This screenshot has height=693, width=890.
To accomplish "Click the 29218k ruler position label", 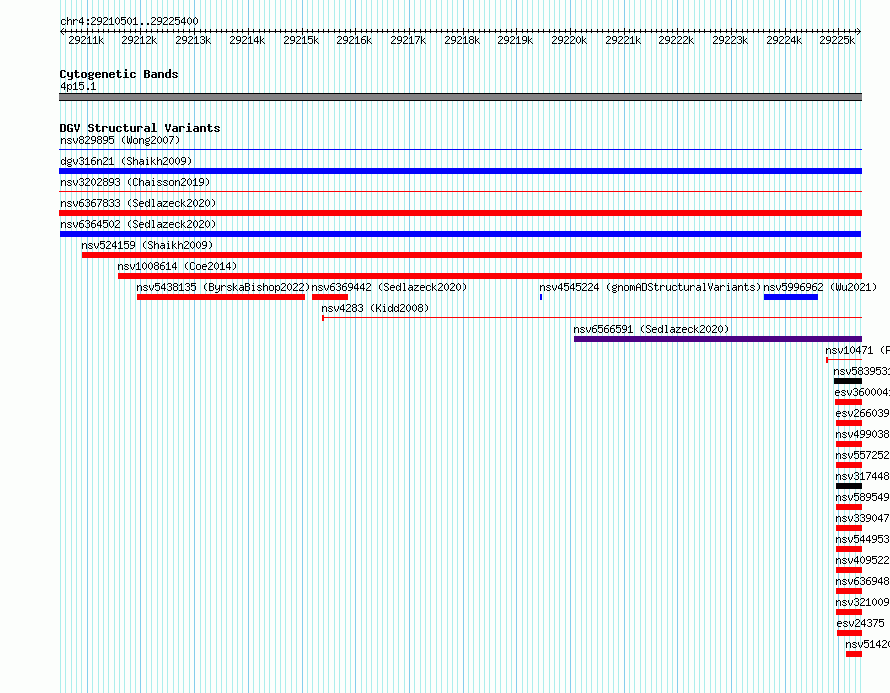I will click(x=462, y=40).
